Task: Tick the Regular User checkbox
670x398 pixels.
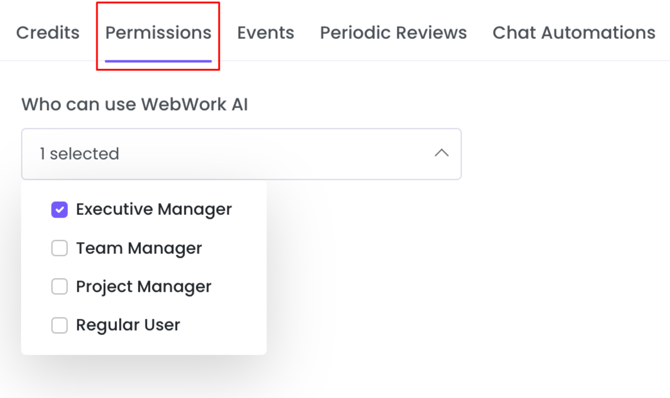Action: pyautogui.click(x=59, y=325)
